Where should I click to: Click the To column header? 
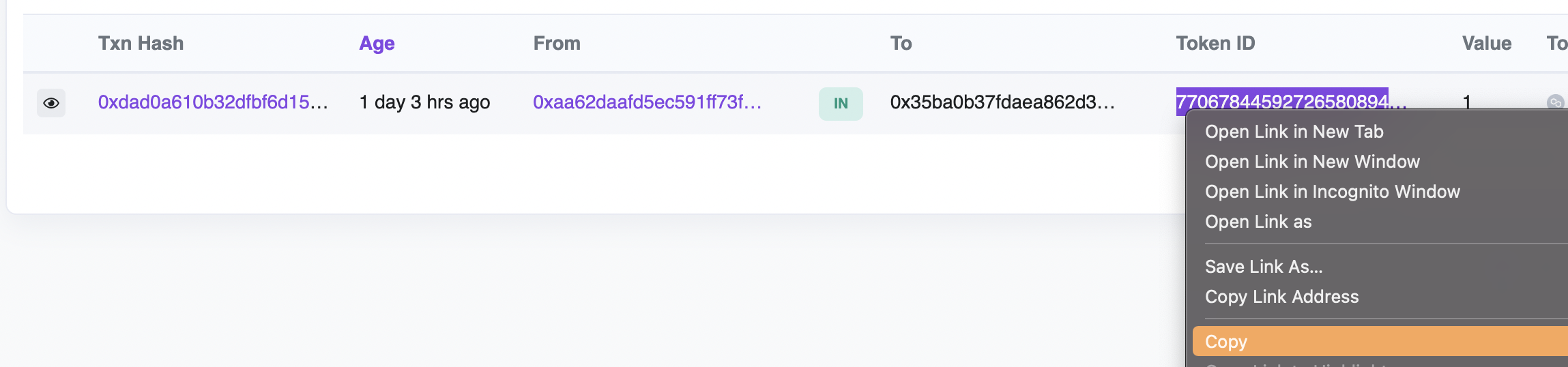pos(901,44)
